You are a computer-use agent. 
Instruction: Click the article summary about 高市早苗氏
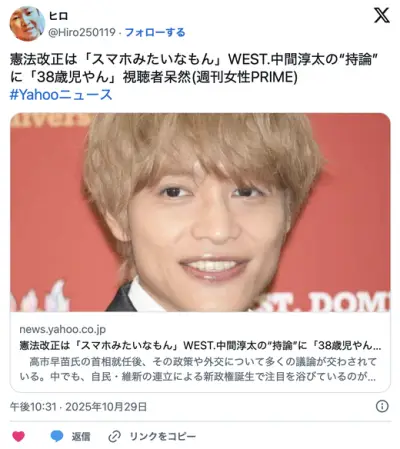click(x=198, y=369)
